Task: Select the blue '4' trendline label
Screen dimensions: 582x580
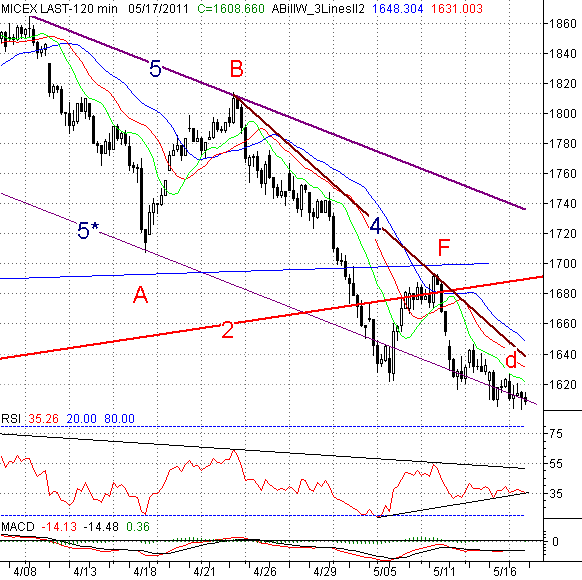Action: (x=375, y=226)
